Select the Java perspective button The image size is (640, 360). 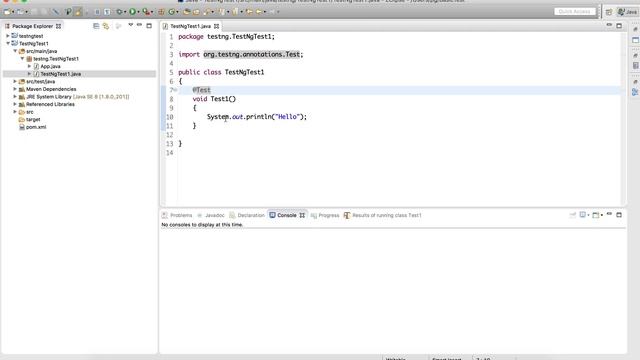(627, 12)
